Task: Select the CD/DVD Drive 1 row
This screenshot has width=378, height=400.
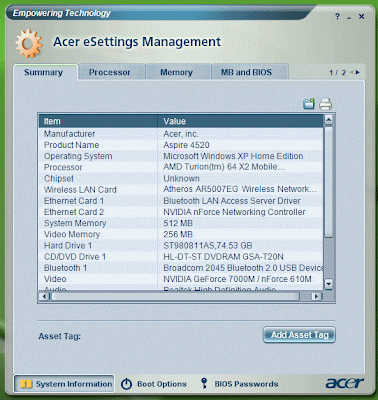Action: [181, 257]
